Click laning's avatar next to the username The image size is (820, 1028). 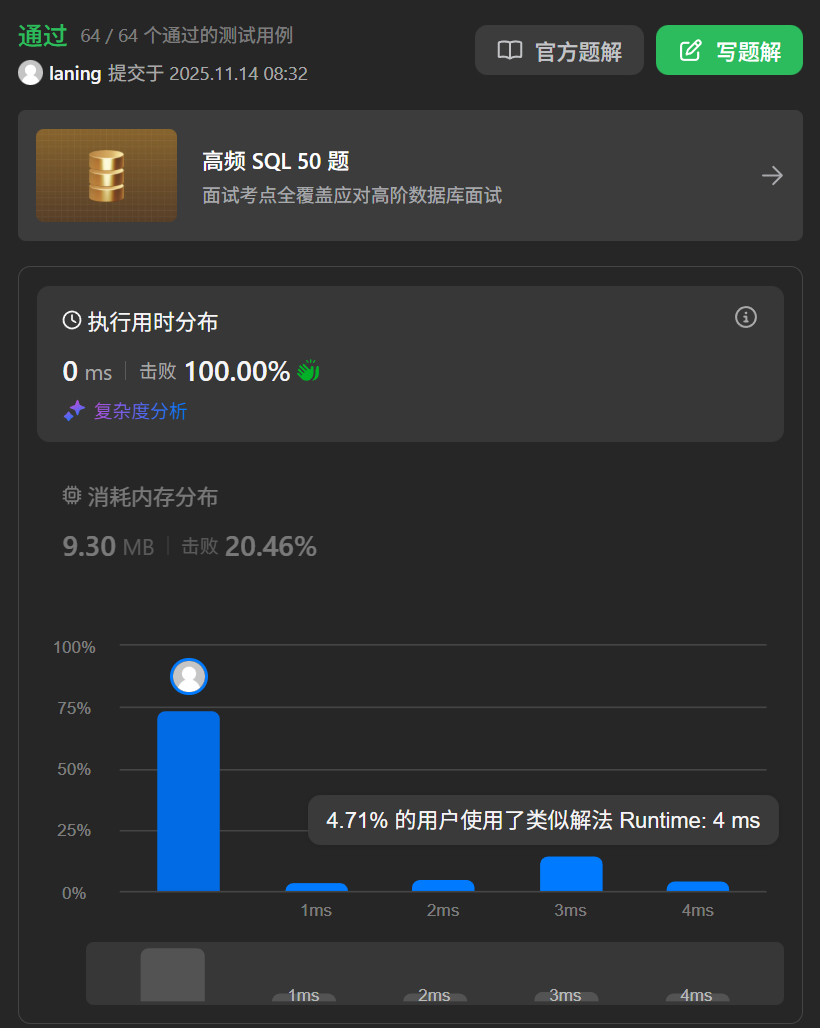coord(30,73)
